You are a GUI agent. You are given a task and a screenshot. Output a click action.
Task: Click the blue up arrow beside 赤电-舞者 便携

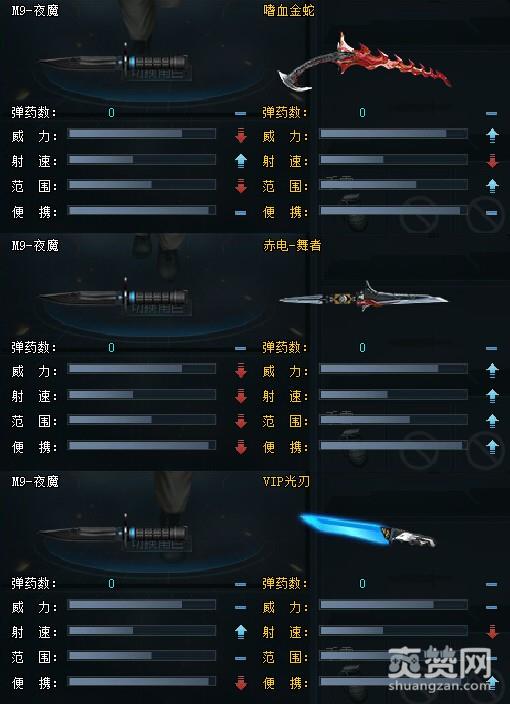[492, 447]
